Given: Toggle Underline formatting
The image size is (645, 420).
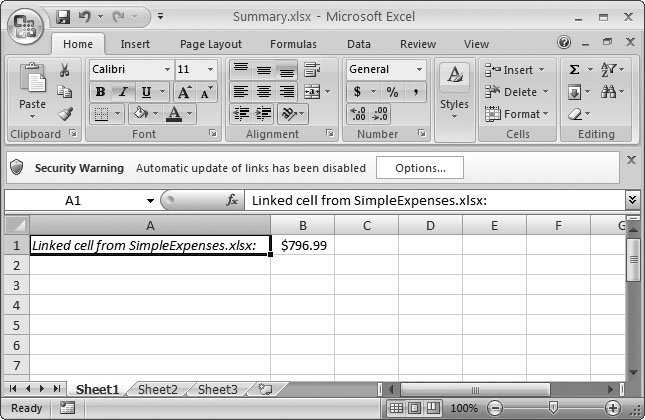Looking at the screenshot, I should click(146, 92).
